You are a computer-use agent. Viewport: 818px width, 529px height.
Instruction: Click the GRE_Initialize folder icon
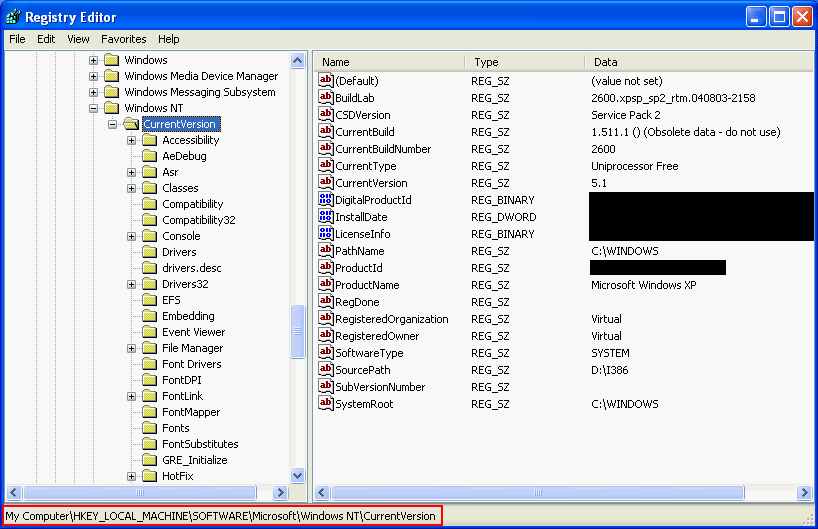(x=150, y=460)
